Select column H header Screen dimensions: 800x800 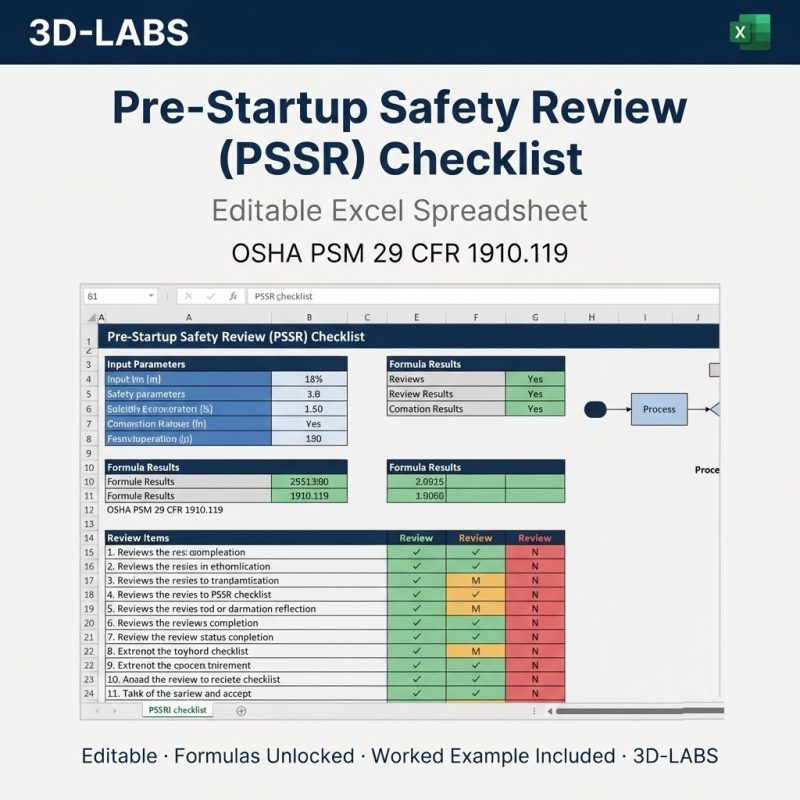coord(592,317)
